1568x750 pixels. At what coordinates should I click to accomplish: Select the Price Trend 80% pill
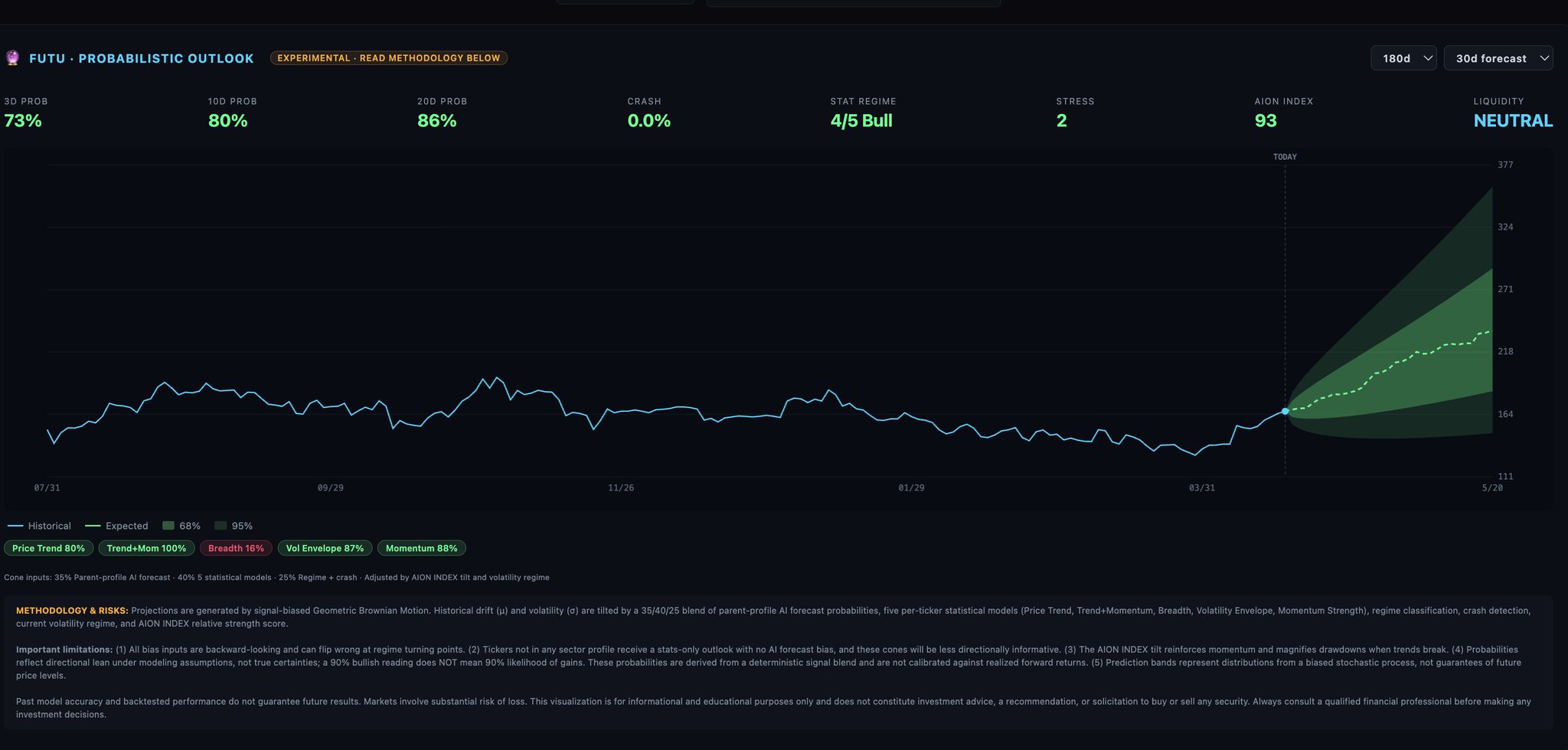pos(49,548)
